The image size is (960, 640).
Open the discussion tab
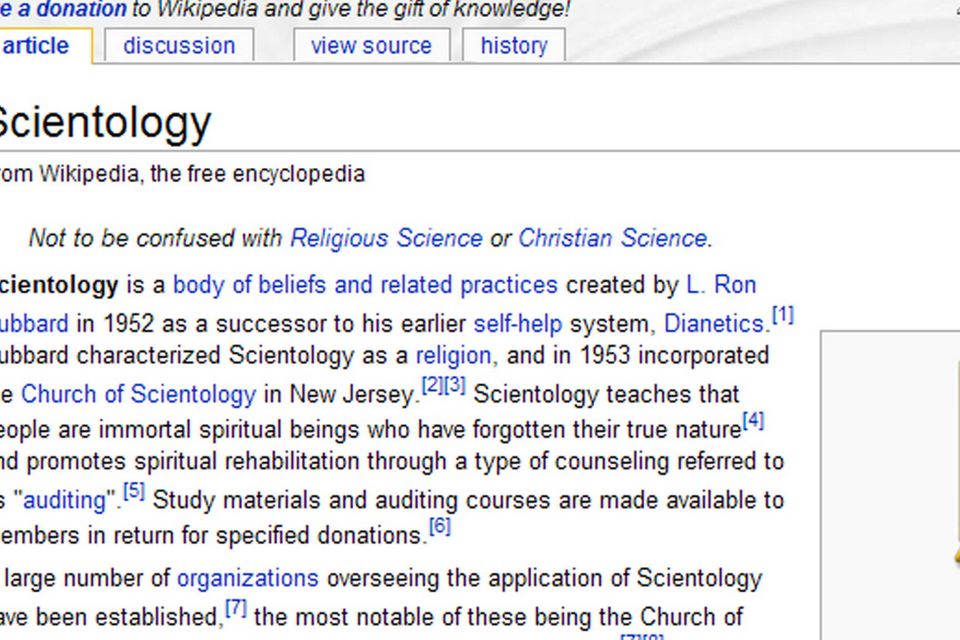(x=179, y=46)
